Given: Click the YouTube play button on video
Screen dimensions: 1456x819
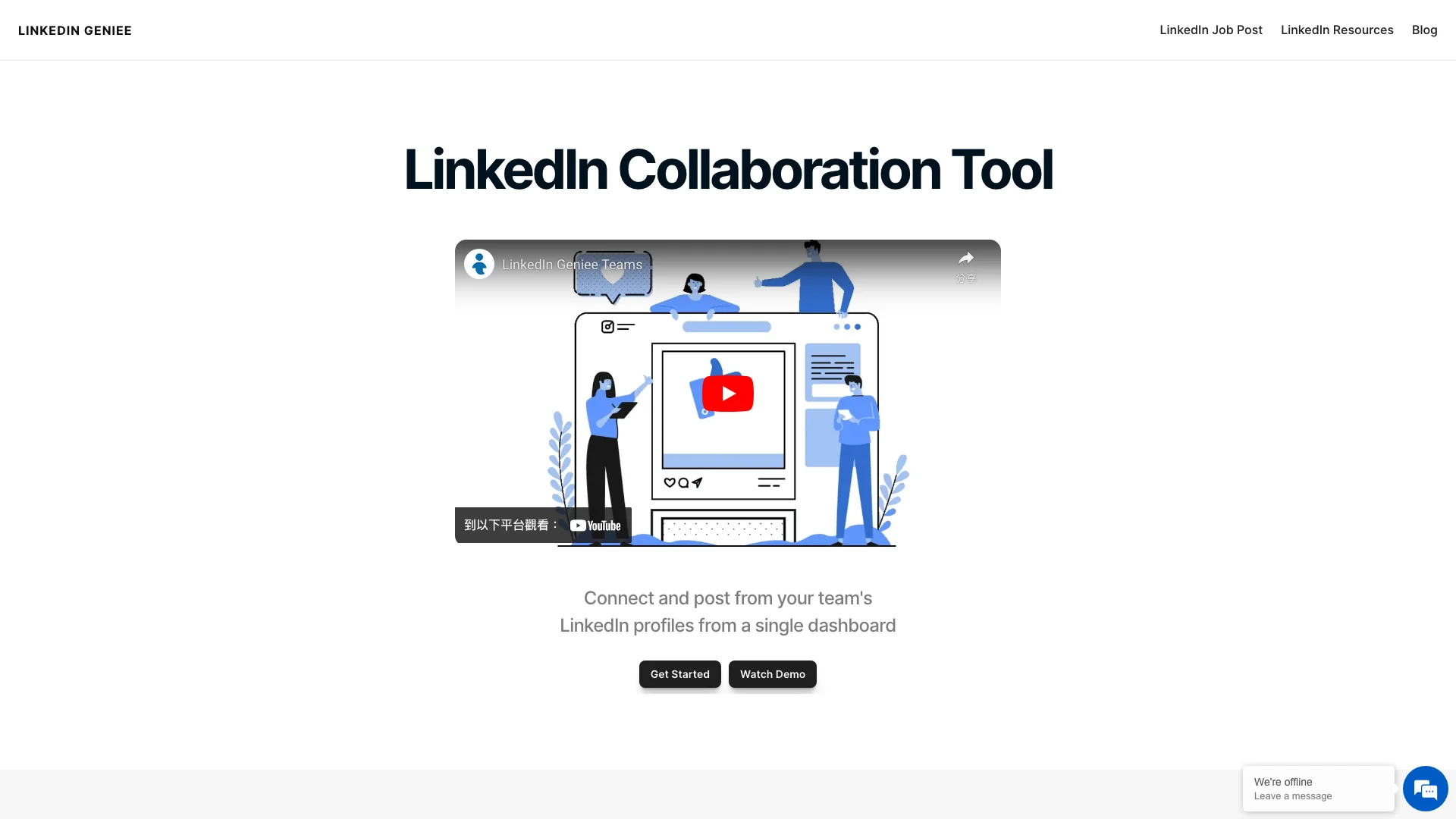Looking at the screenshot, I should (728, 393).
